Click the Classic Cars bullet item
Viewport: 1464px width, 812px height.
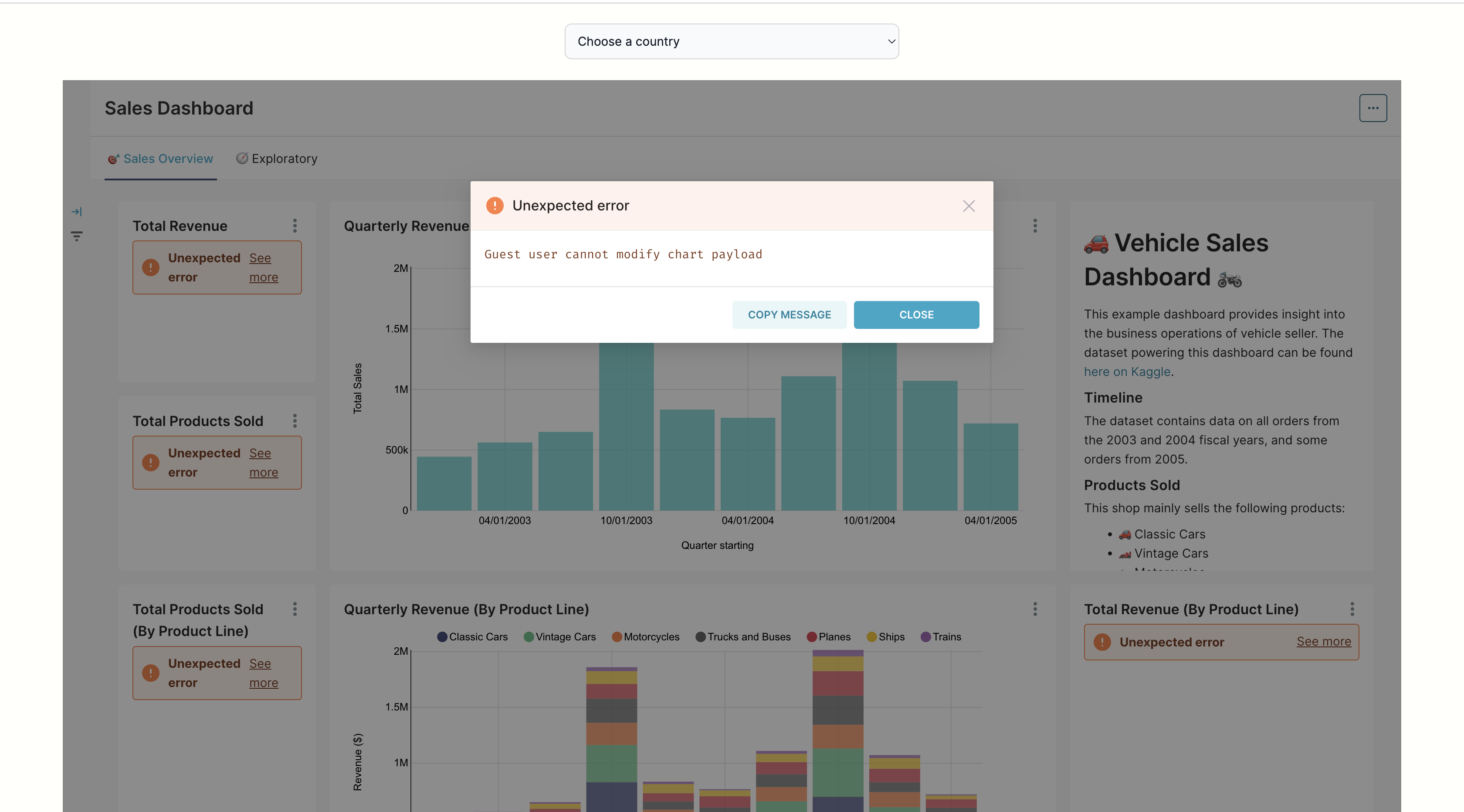pos(1162,534)
